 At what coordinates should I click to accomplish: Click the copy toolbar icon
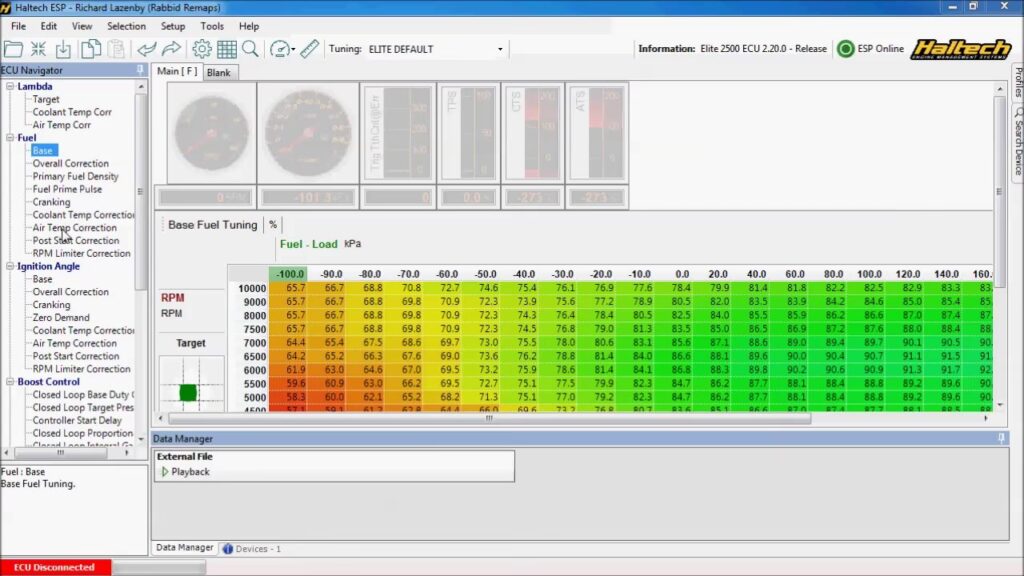tap(90, 49)
